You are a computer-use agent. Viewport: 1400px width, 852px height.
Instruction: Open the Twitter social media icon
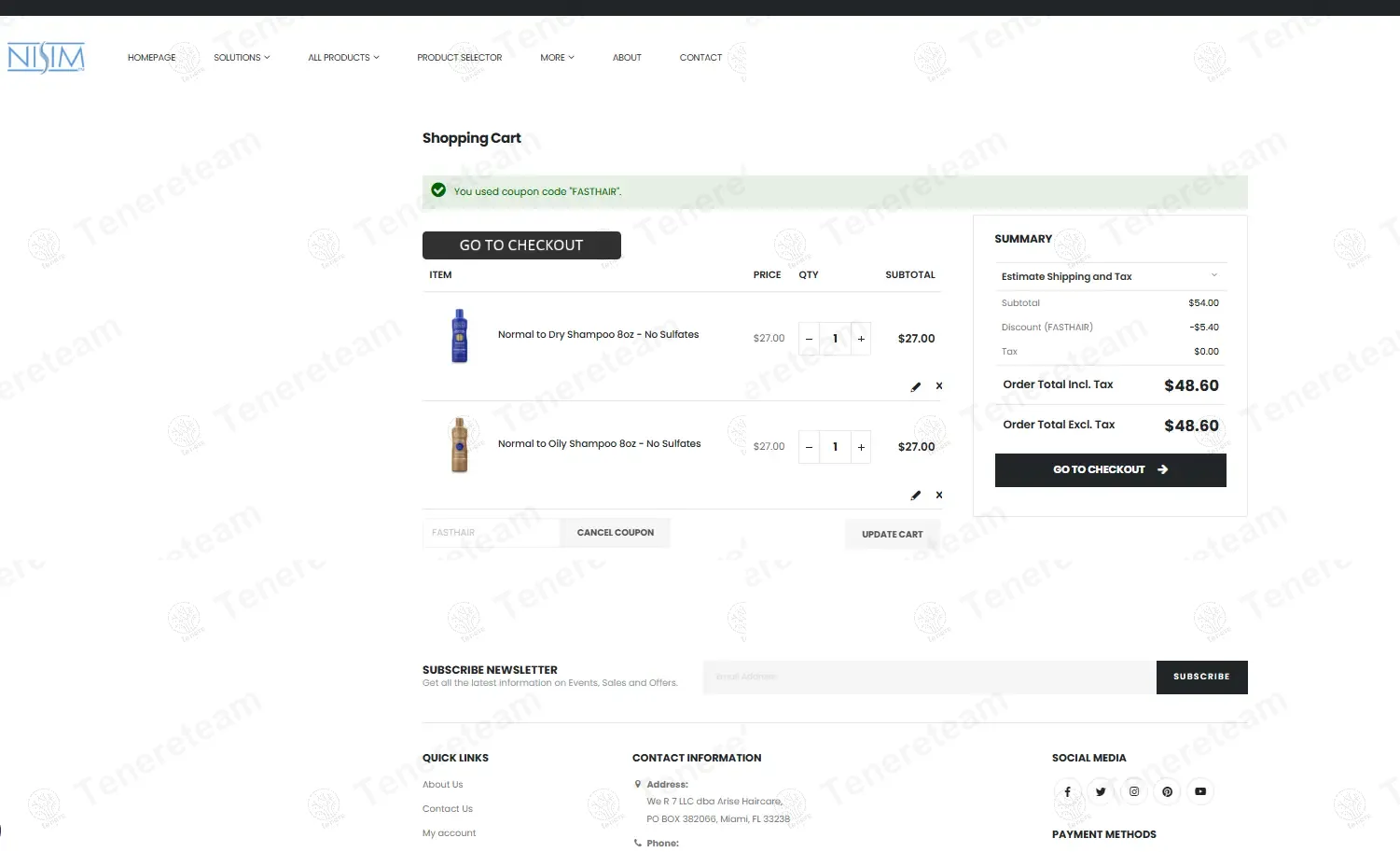point(1101,791)
